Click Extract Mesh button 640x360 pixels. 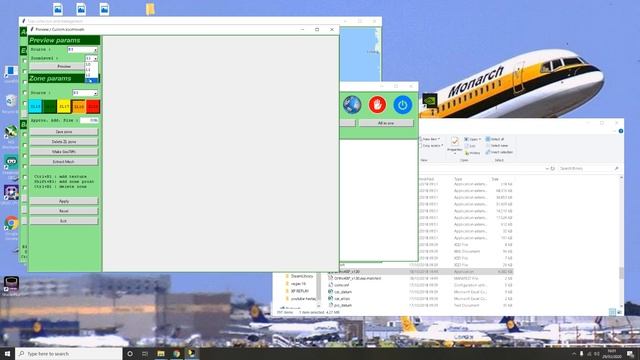(x=64, y=162)
